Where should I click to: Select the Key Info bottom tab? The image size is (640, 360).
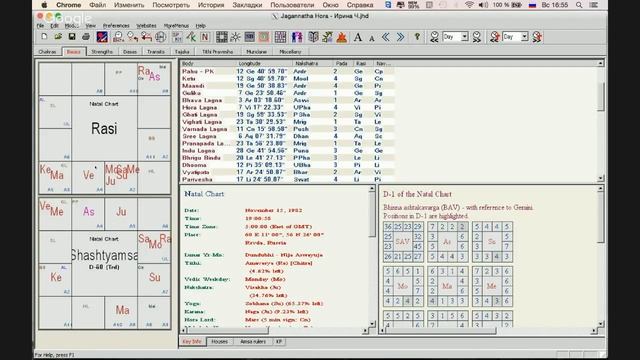pyautogui.click(x=192, y=342)
